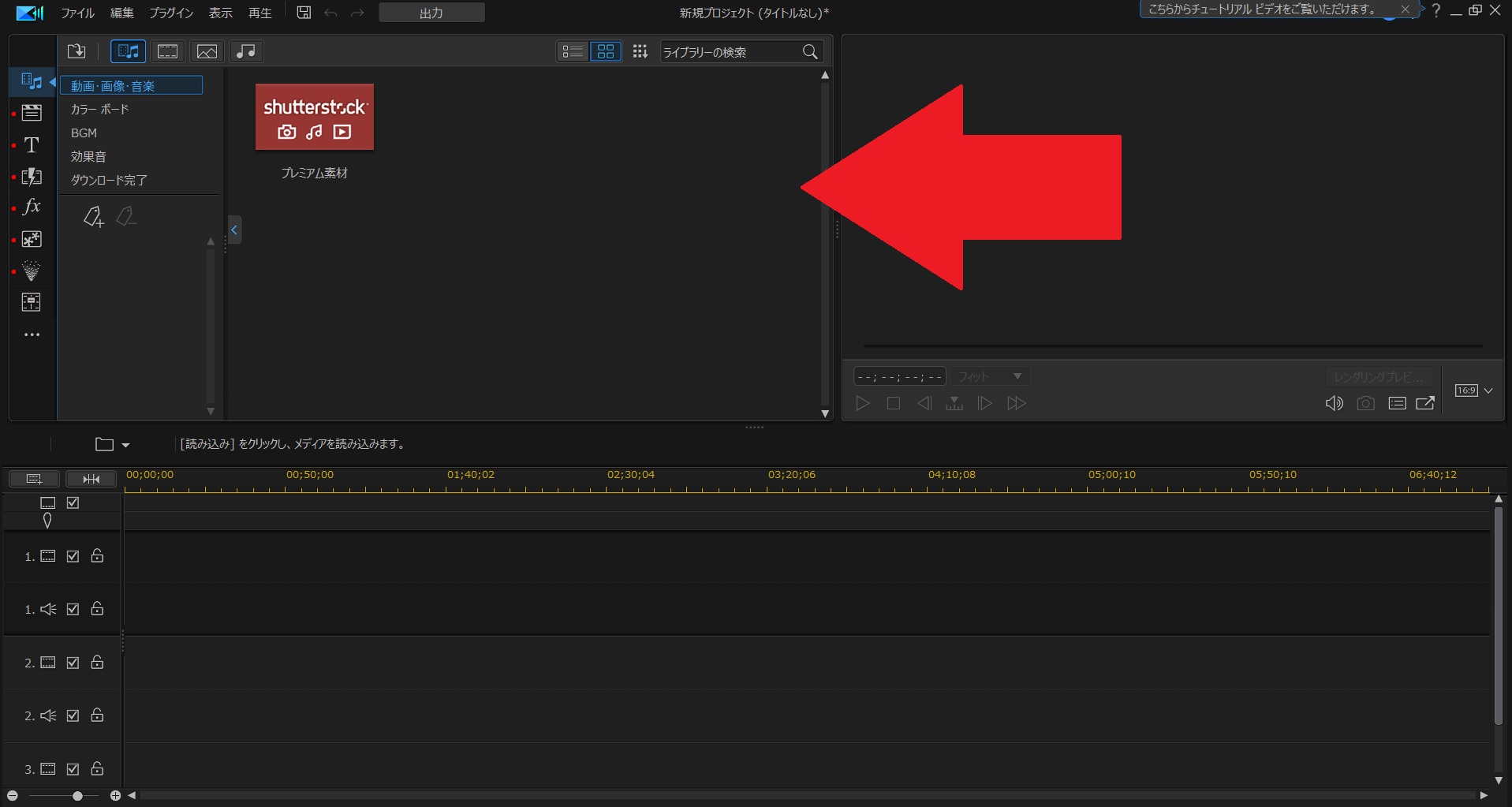1512x807 pixels.
Task: Undock the preview window
Action: point(1425,403)
